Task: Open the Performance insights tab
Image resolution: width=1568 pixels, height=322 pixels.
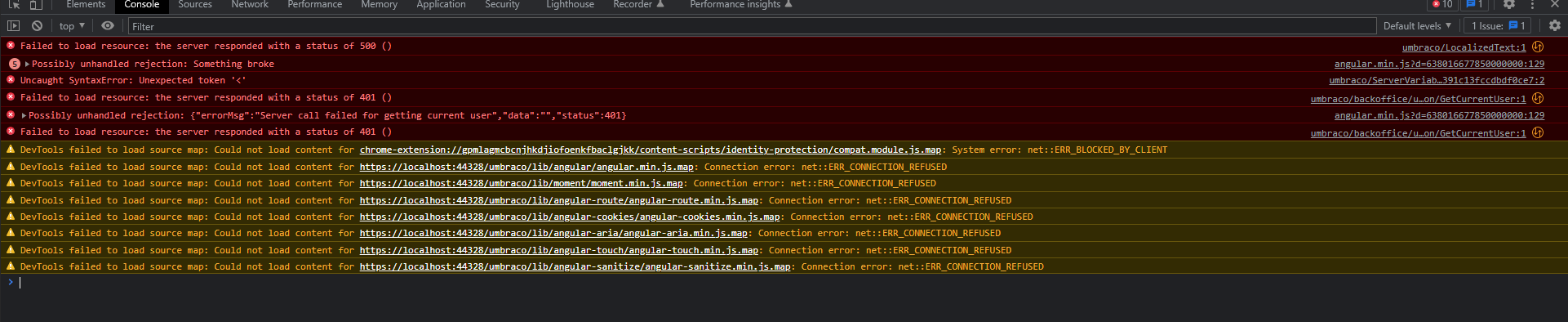Action: pyautogui.click(x=740, y=5)
